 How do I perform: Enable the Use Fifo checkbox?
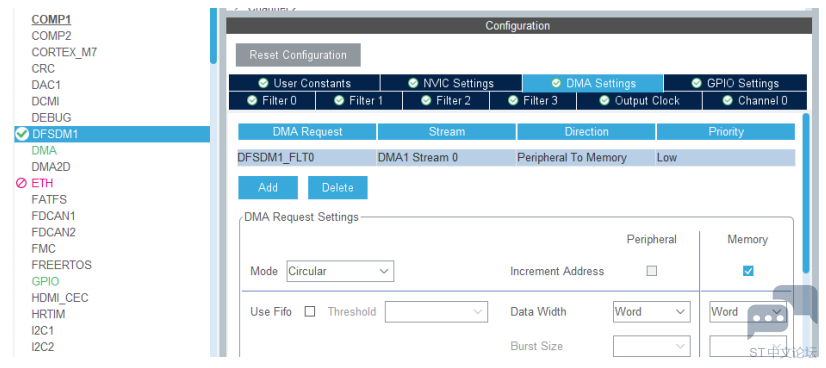[310, 312]
